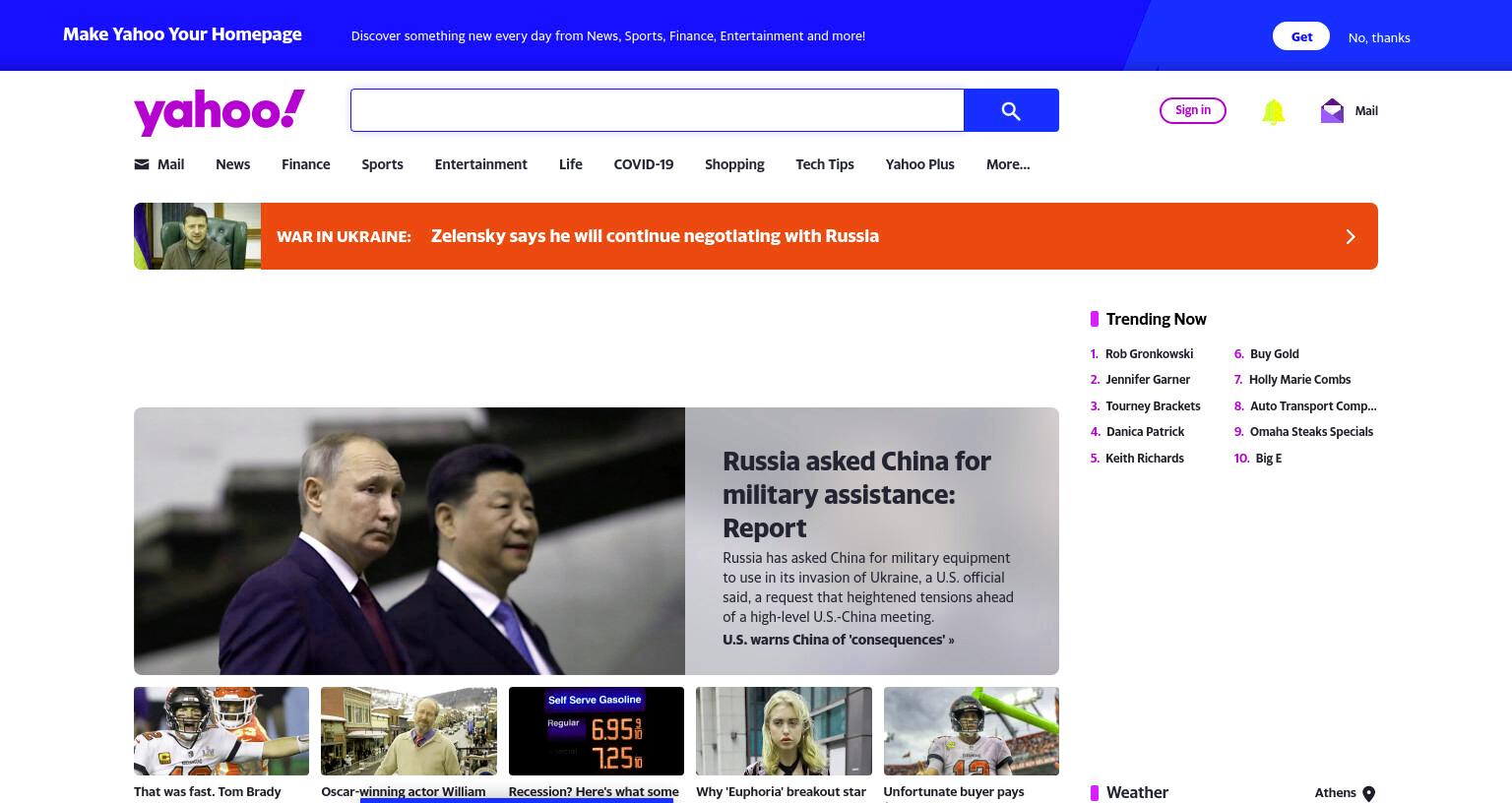Select trending topic Rob Gronkowski

coord(1149,354)
